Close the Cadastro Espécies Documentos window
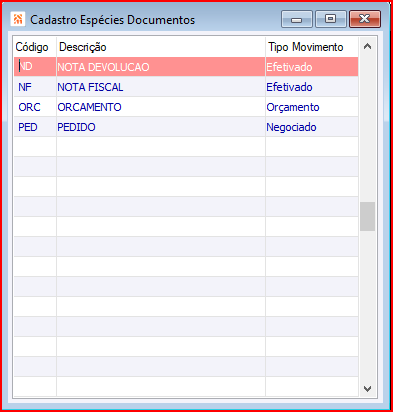Viewport: 393px width, 412px height. click(x=365, y=19)
